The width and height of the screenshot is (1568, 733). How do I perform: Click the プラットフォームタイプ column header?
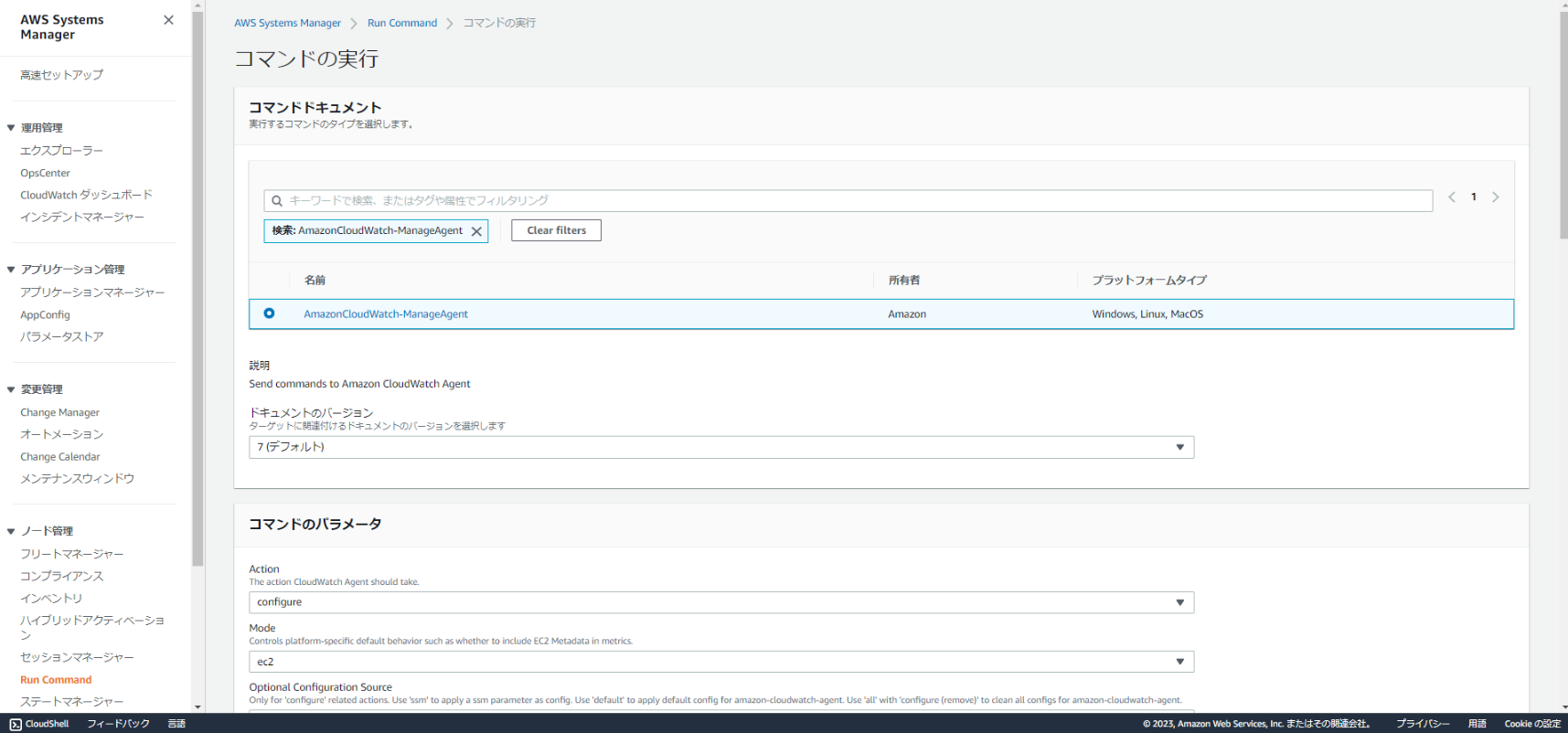pyautogui.click(x=1149, y=281)
